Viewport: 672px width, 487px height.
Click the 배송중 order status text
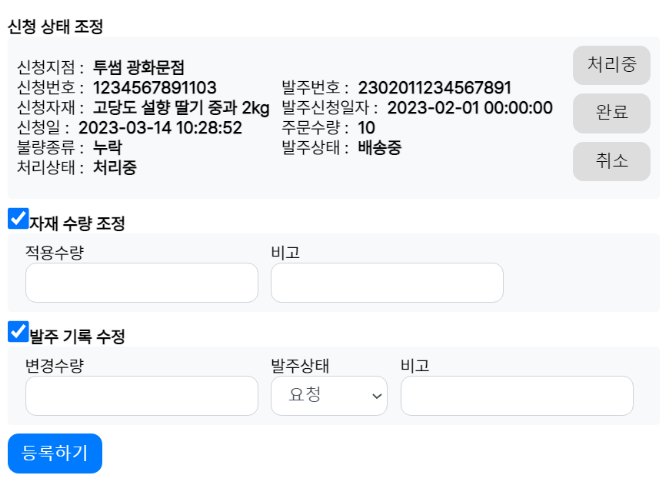coord(380,148)
